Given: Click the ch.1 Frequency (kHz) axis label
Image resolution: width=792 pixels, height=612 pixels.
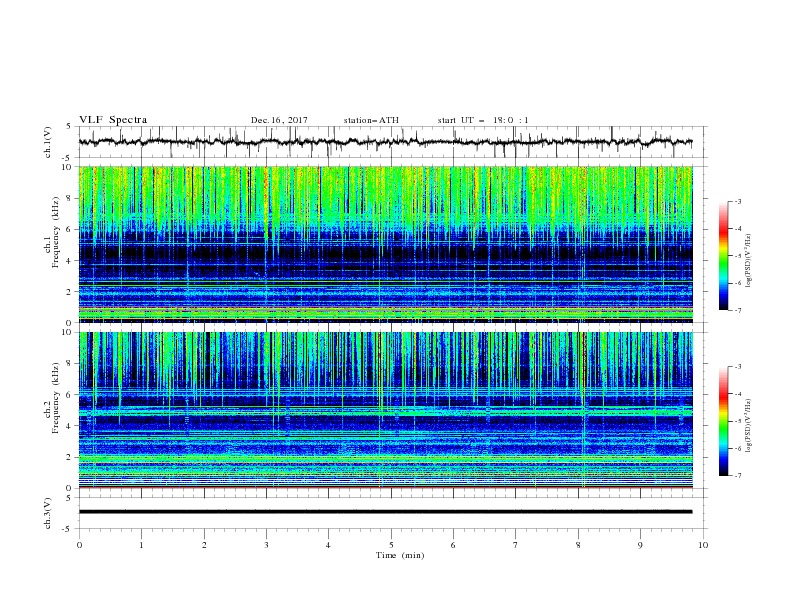Looking at the screenshot, I should [x=52, y=244].
